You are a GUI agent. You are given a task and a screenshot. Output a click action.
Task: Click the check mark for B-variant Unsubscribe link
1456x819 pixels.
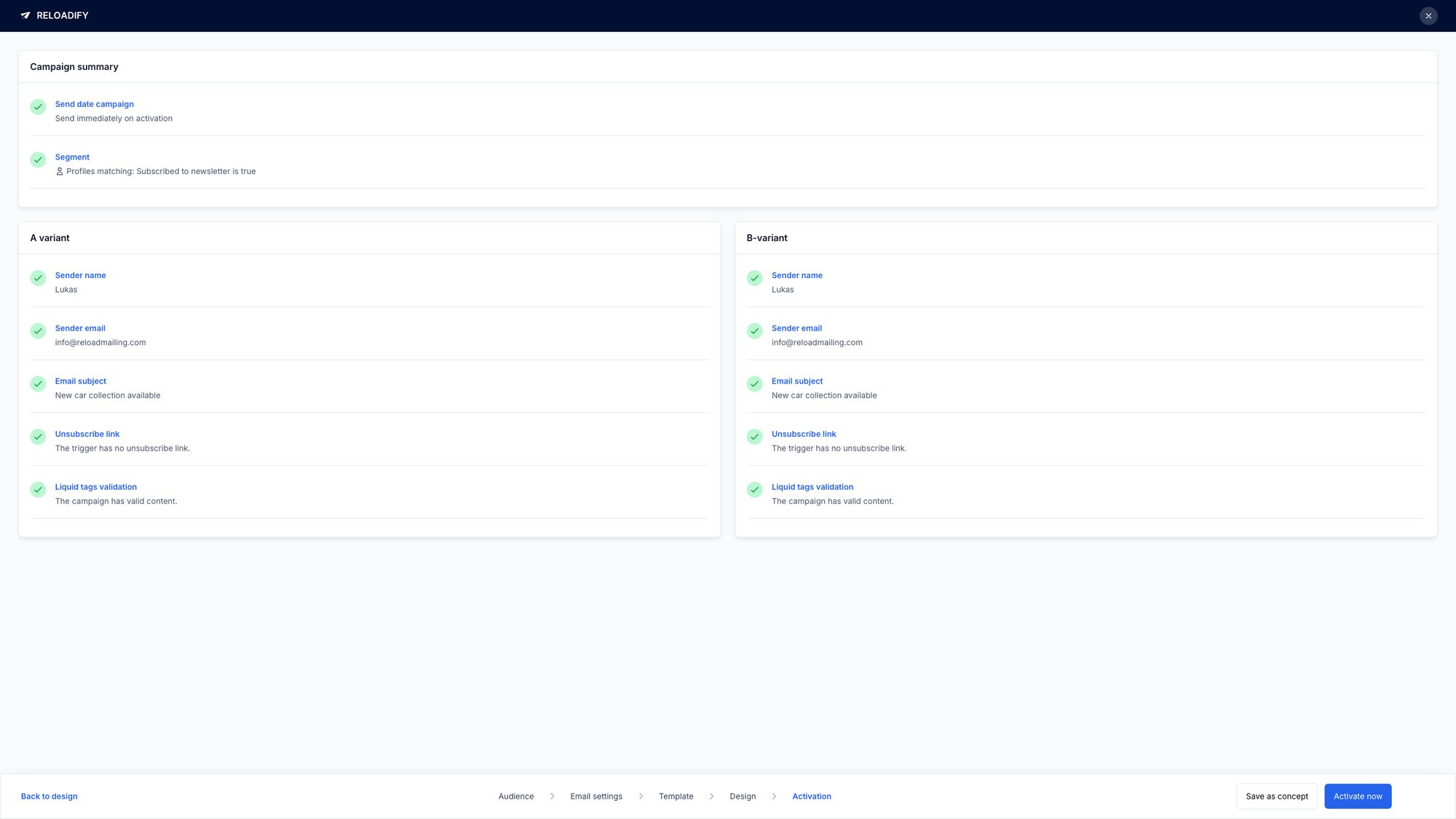[754, 437]
